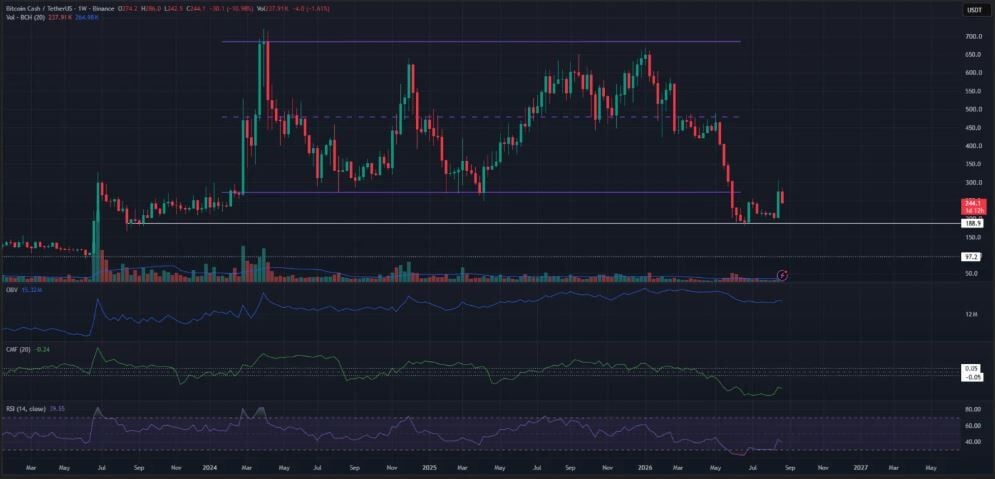This screenshot has height=479, width=995.
Task: Click the pink lightning event icon
Action: (x=783, y=275)
